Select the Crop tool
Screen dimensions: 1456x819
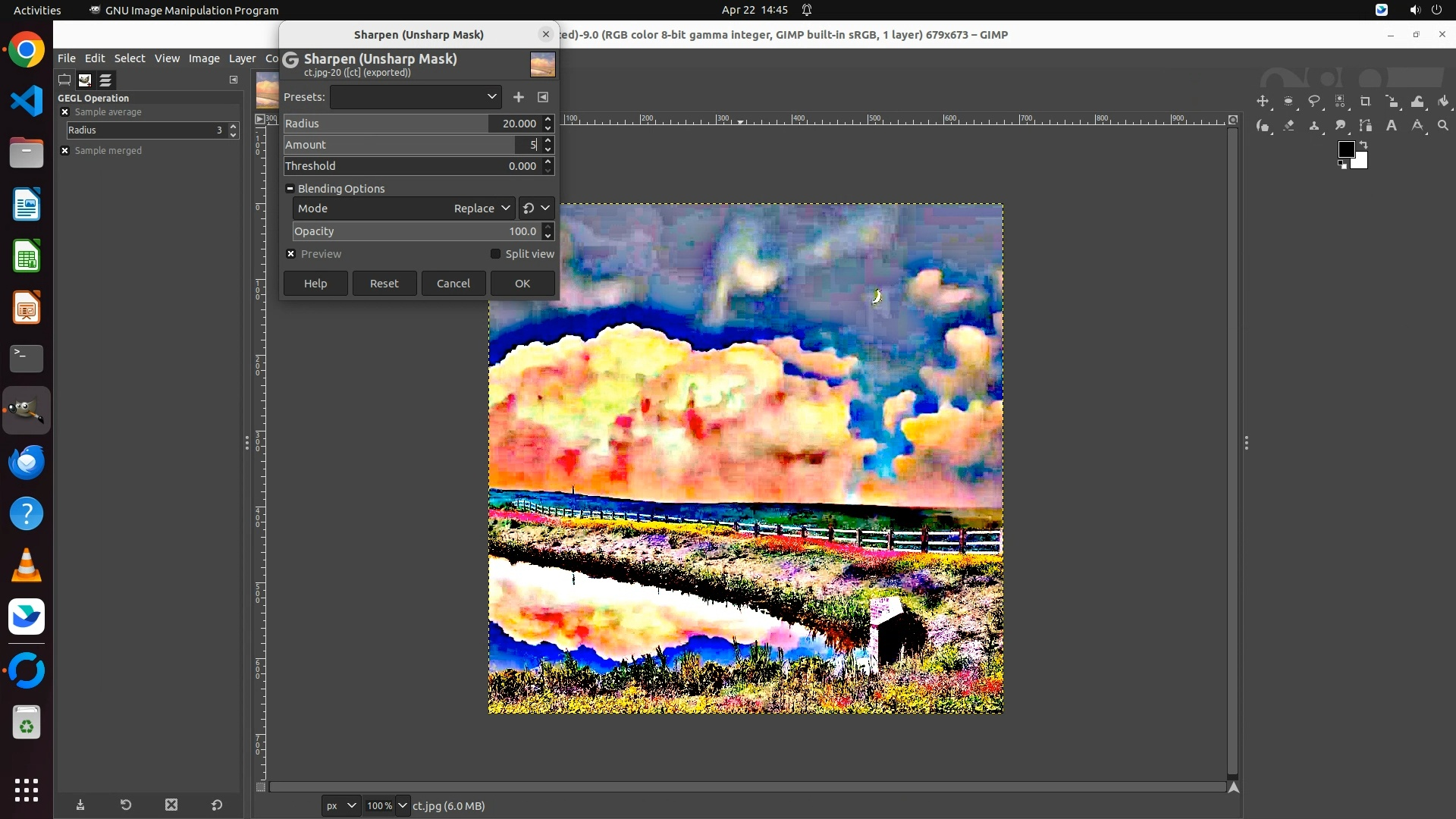(1366, 101)
